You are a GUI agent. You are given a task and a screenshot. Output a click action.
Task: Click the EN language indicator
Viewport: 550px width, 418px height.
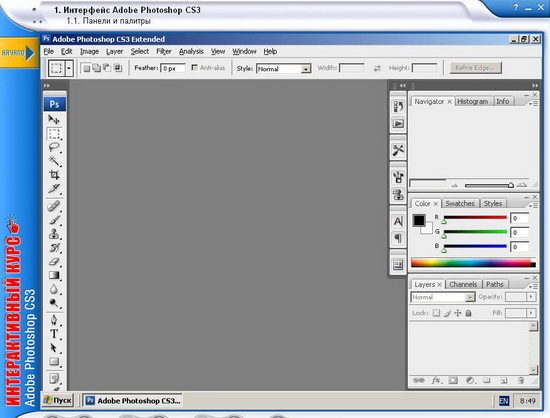(x=504, y=401)
